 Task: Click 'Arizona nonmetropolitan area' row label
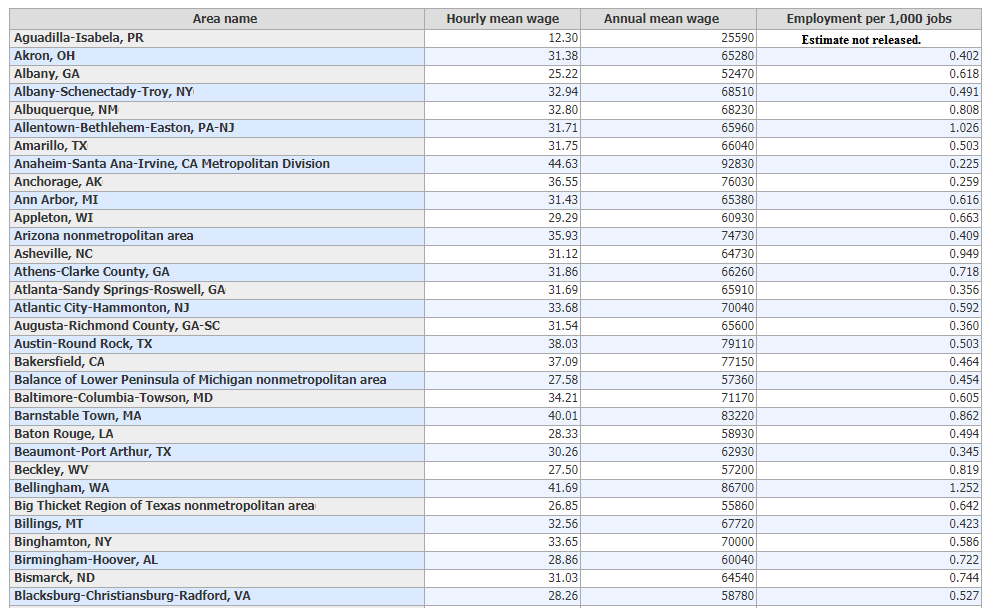click(x=104, y=236)
